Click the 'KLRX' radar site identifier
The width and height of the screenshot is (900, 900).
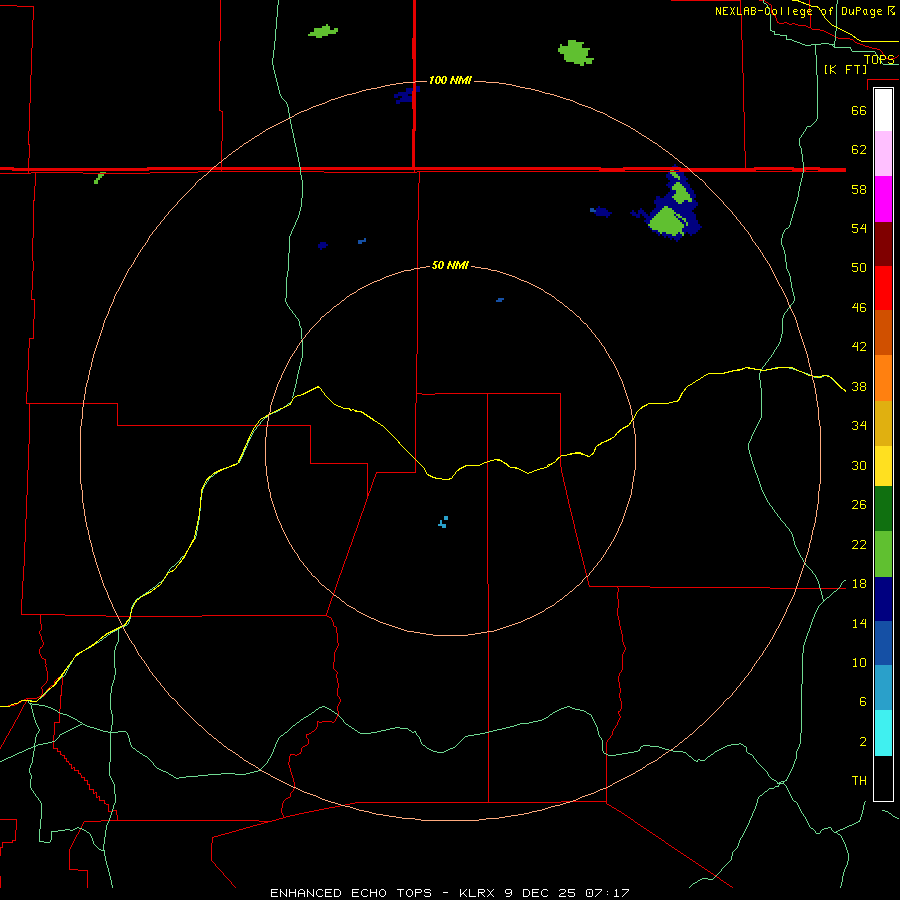(x=476, y=893)
